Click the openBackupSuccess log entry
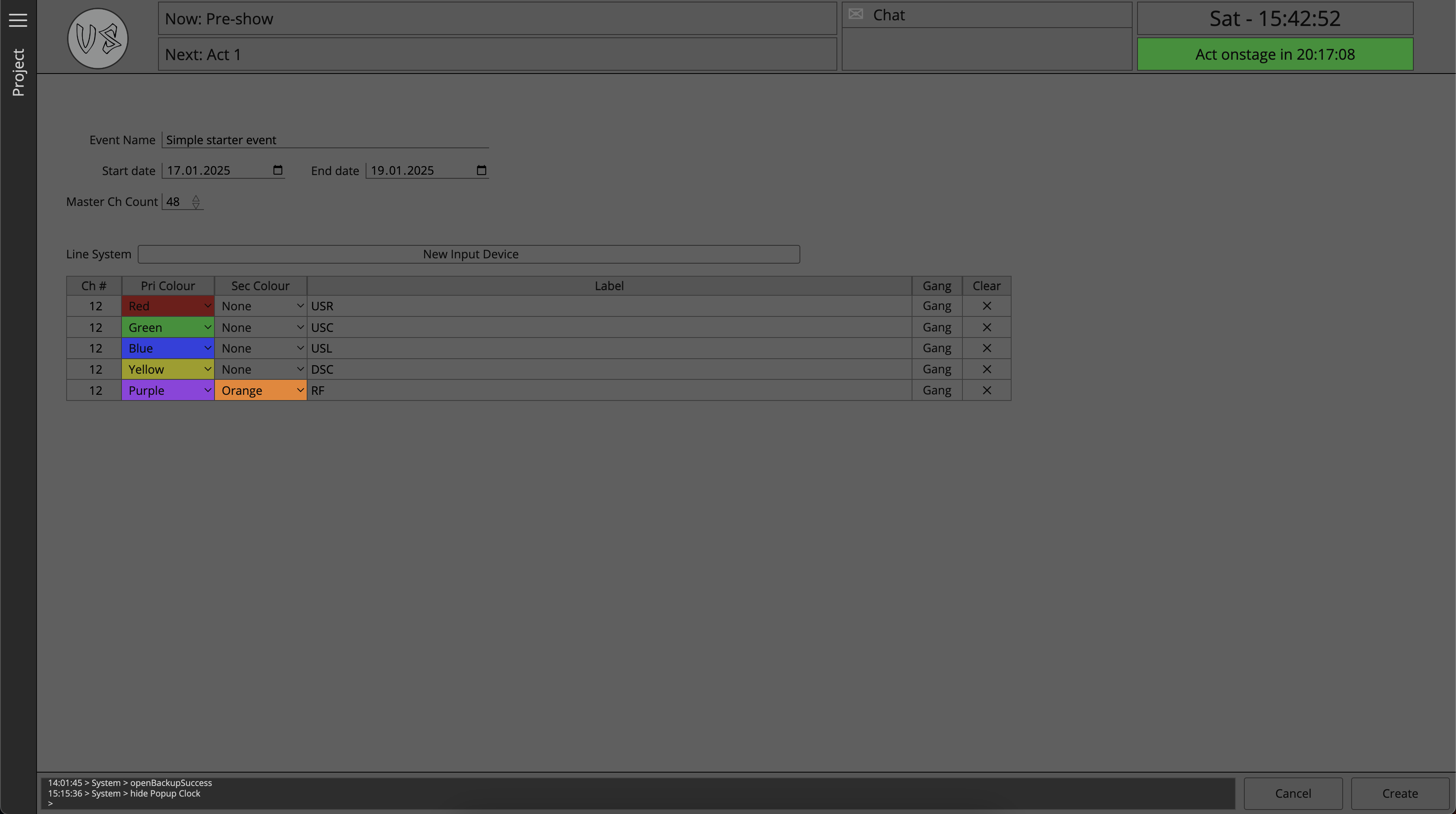1456x814 pixels. pyautogui.click(x=130, y=783)
